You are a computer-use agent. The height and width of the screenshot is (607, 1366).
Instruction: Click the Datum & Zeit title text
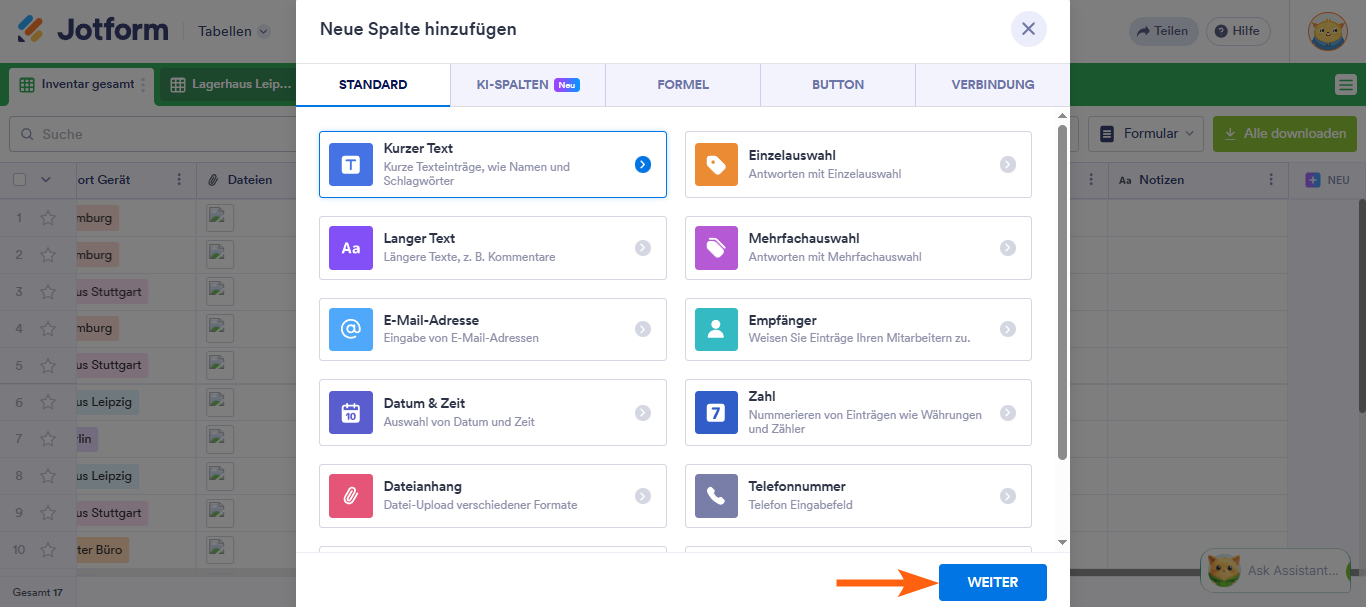tap(425, 404)
